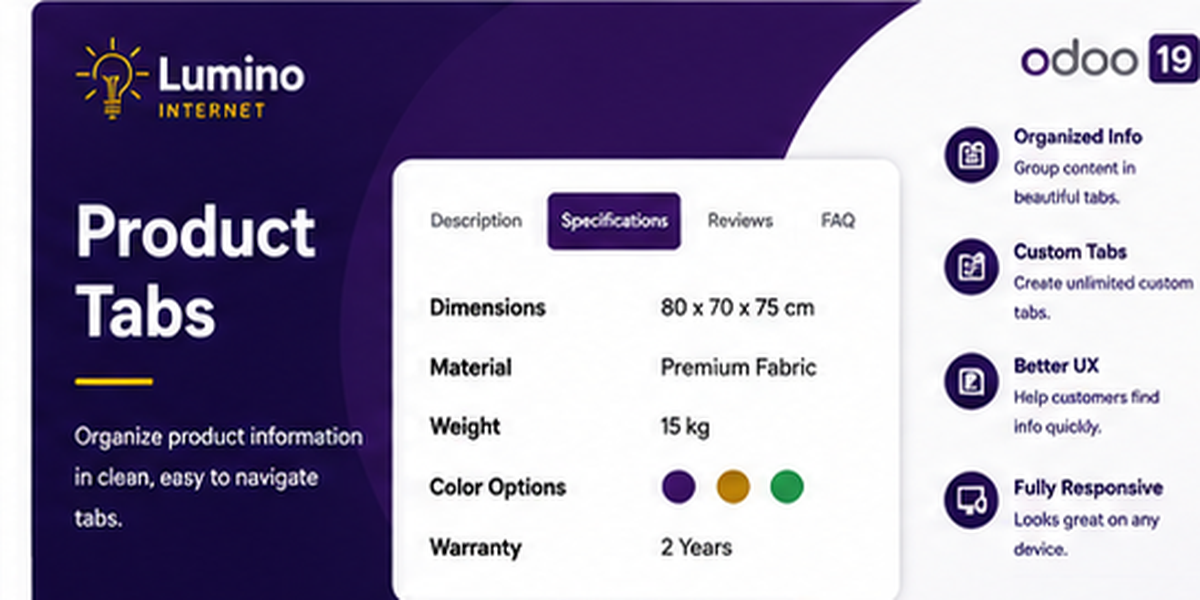Viewport: 1200px width, 600px height.
Task: Click the Weight label
Action: [465, 427]
